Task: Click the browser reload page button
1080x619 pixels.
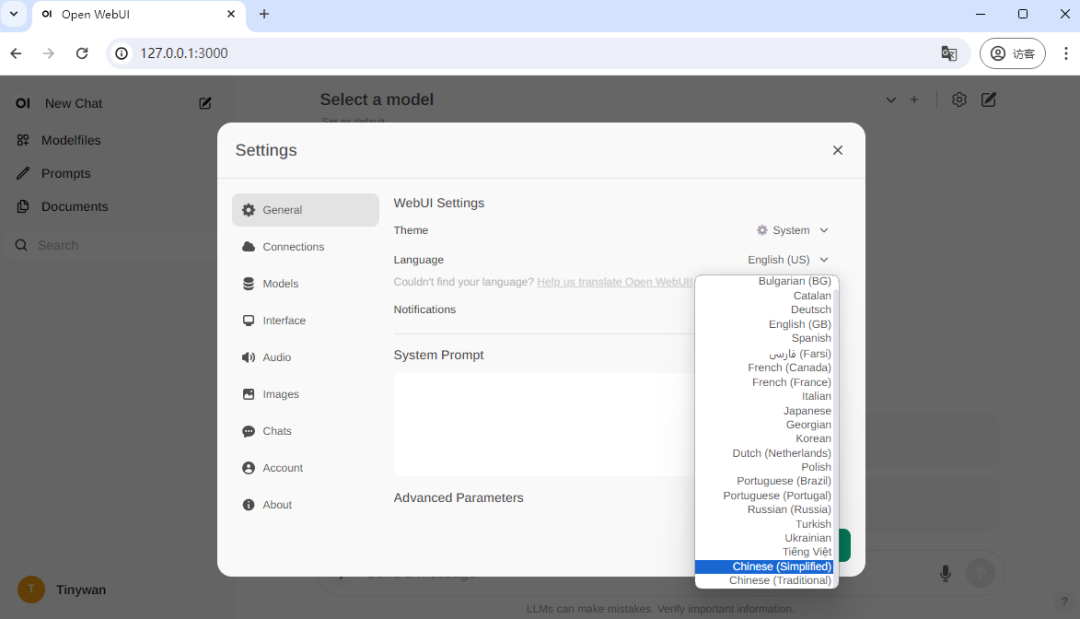Action: pyautogui.click(x=82, y=53)
